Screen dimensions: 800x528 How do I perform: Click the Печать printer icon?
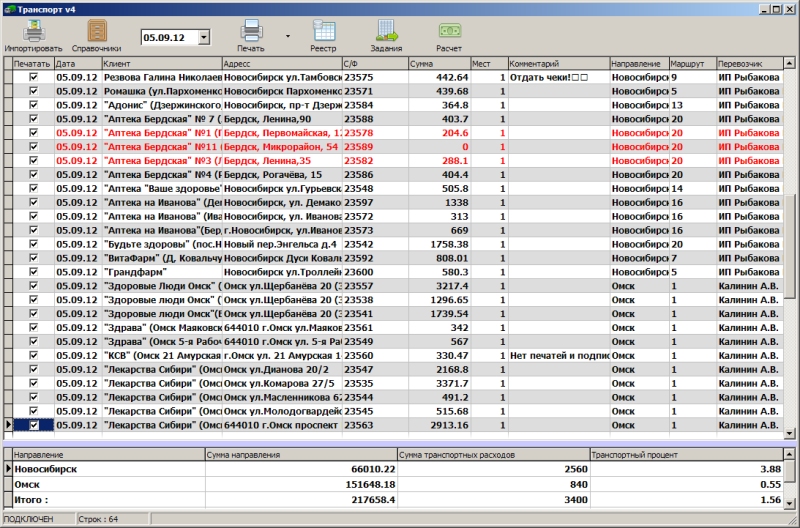coord(252,31)
